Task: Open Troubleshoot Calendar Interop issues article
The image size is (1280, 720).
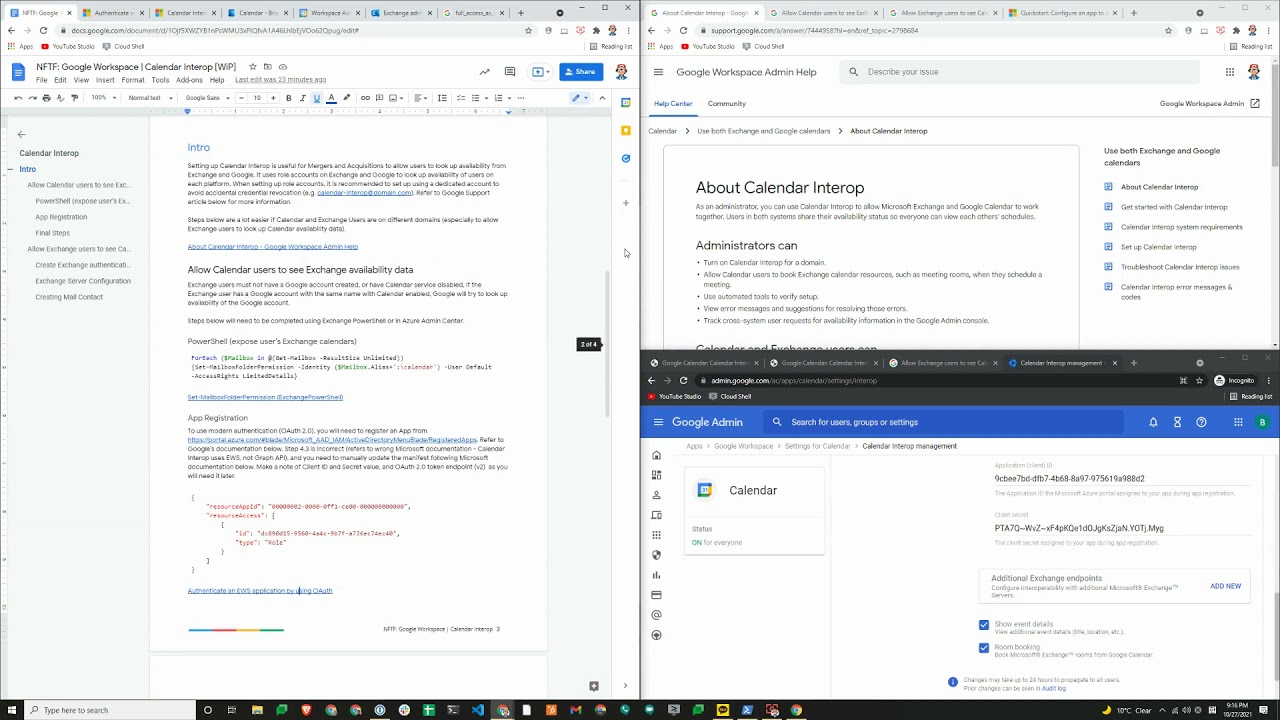Action: tap(1180, 267)
